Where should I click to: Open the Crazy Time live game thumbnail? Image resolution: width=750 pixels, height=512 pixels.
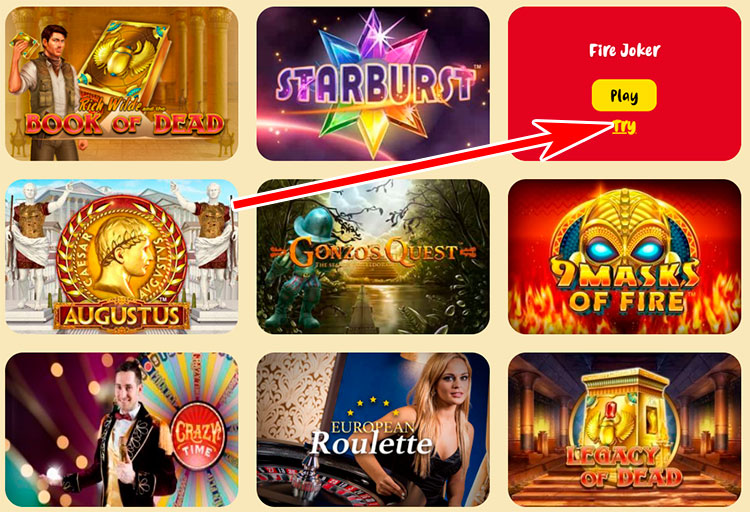tap(121, 430)
